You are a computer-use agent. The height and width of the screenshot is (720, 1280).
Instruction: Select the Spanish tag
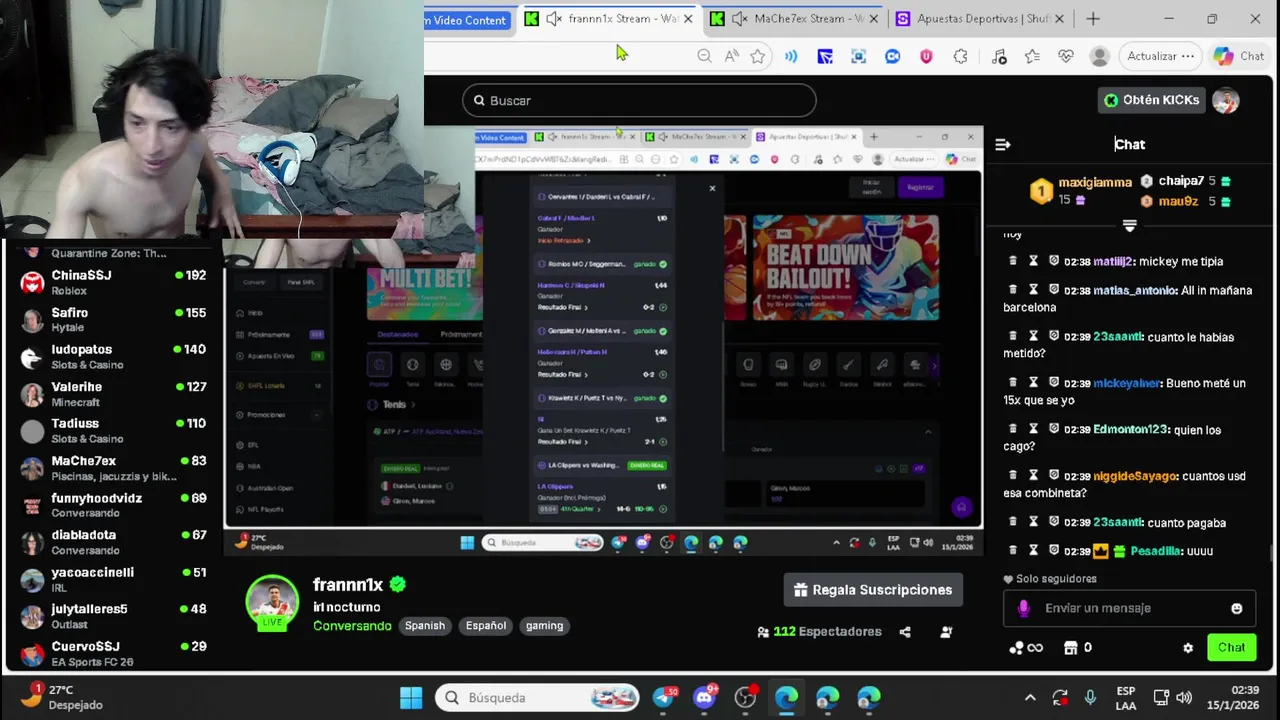click(x=425, y=626)
